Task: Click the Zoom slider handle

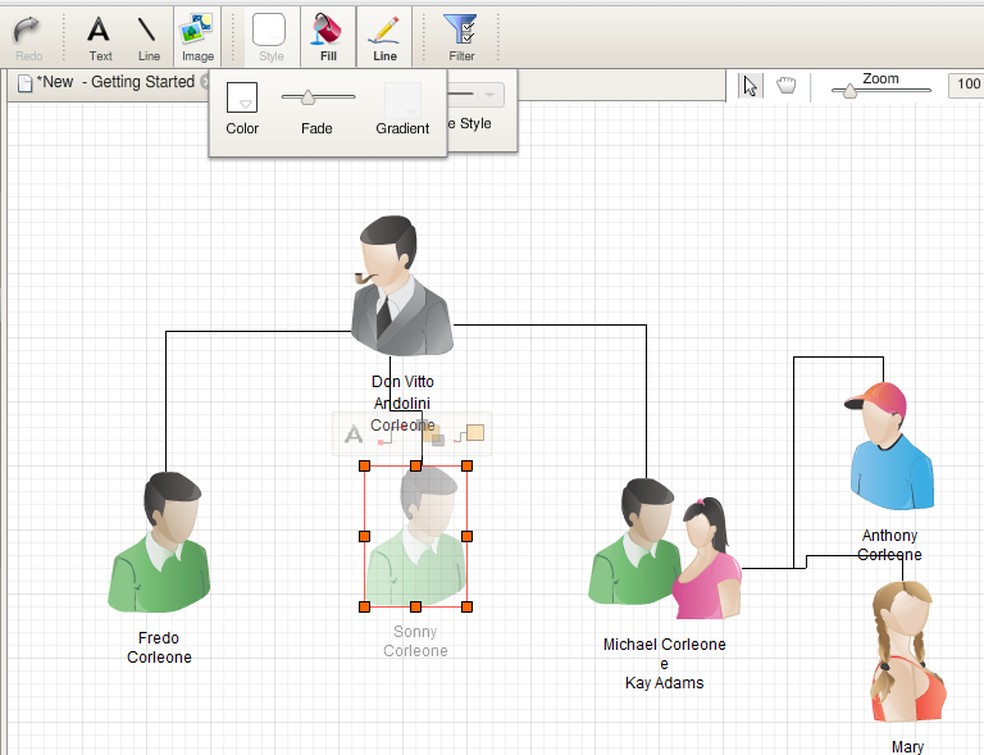Action: click(x=850, y=91)
